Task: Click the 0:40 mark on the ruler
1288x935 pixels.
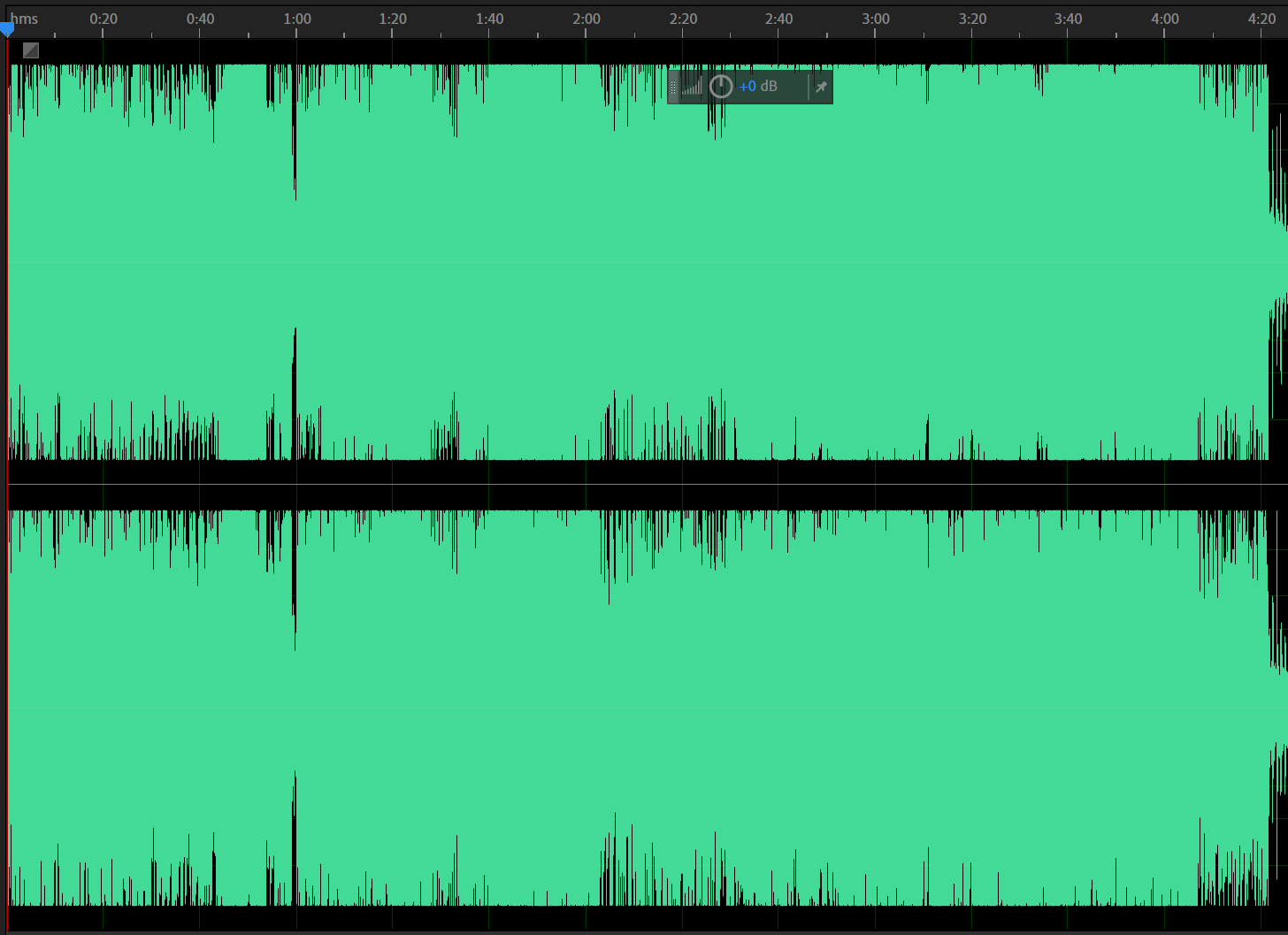Action: click(200, 19)
